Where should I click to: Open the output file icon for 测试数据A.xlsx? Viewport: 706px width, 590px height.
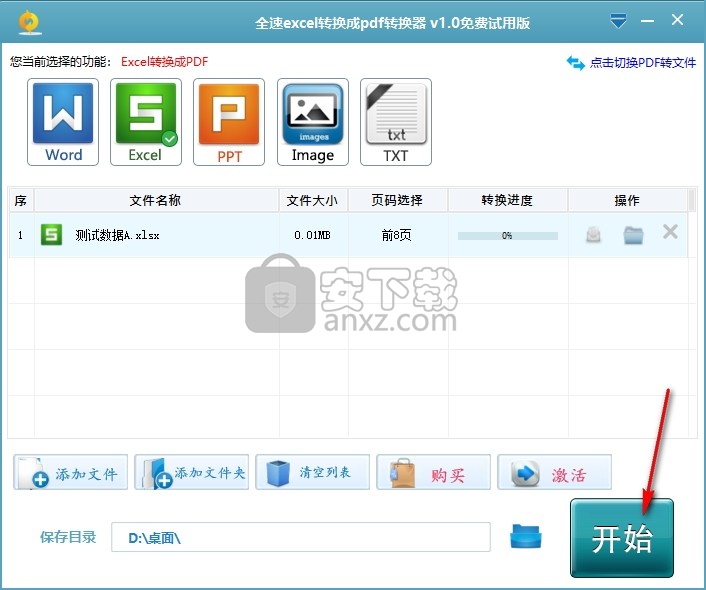click(x=593, y=235)
